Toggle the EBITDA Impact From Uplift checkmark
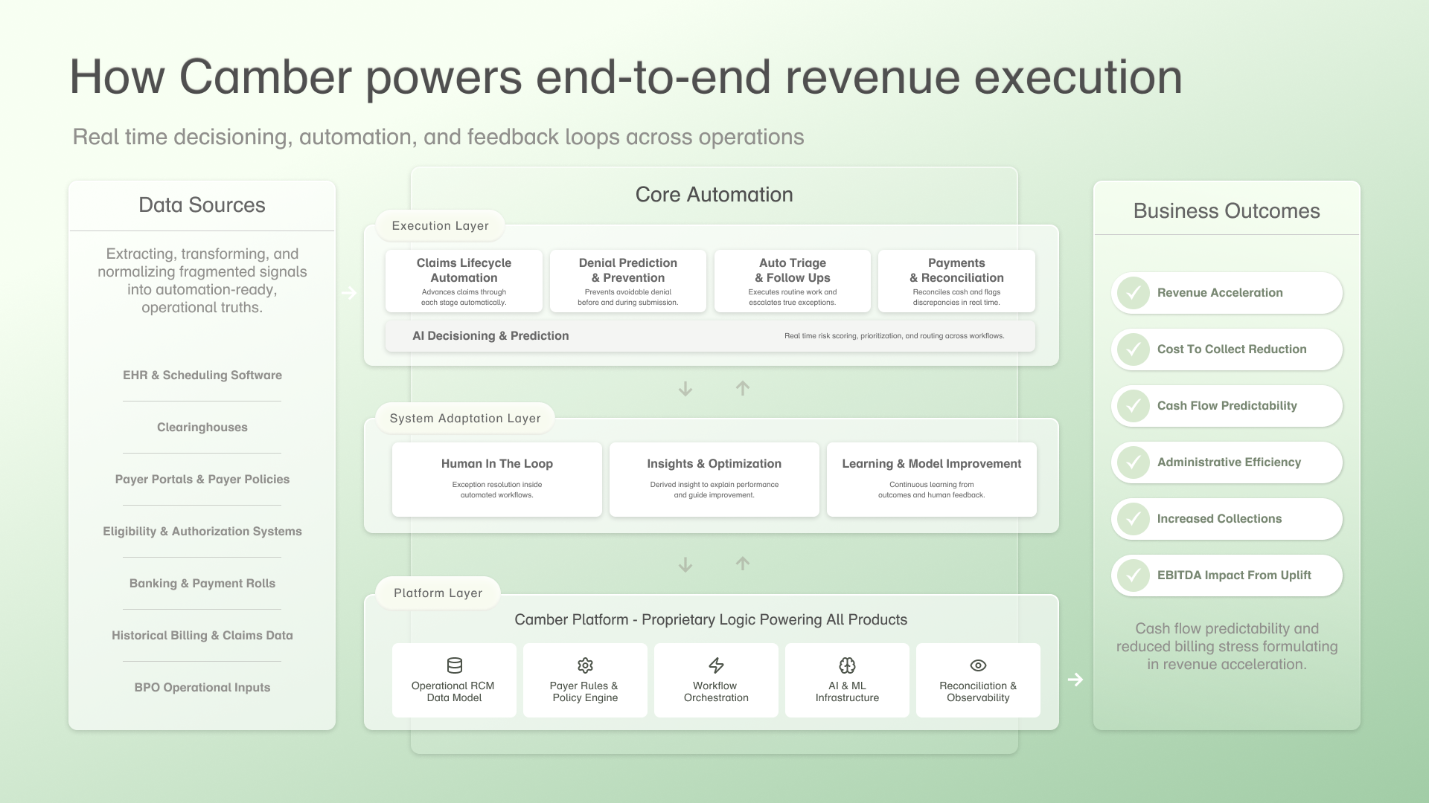 1133,575
